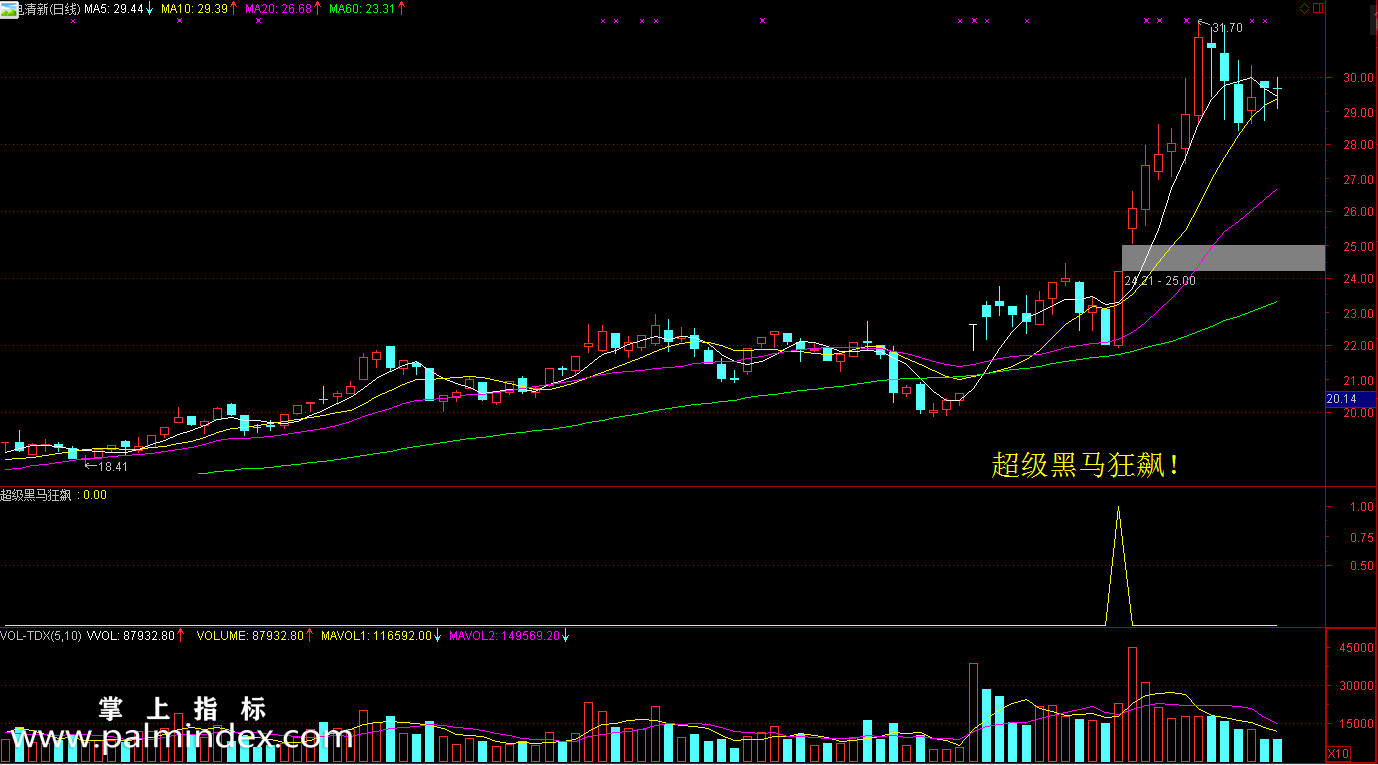Click the 31.70 high price annotation
Image resolution: width=1378 pixels, height=765 pixels.
[1227, 28]
